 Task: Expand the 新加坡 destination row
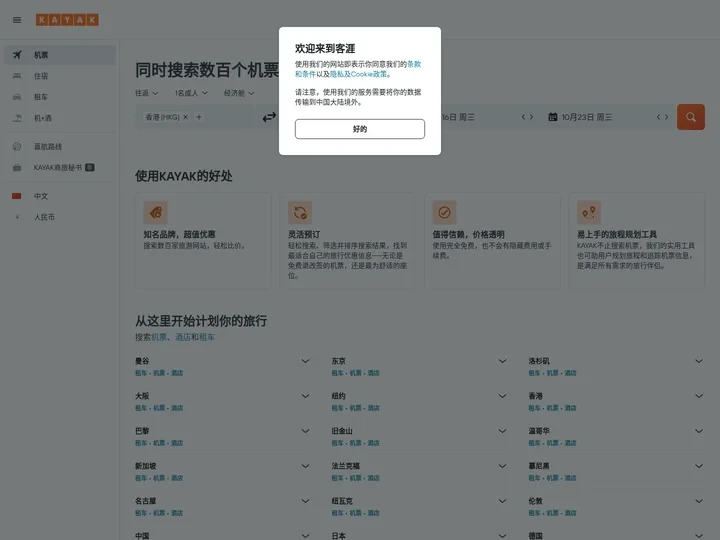click(305, 466)
